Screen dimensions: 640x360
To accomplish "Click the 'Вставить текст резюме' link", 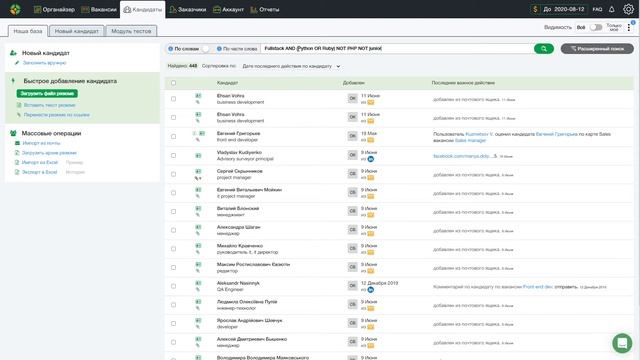I will point(49,105).
